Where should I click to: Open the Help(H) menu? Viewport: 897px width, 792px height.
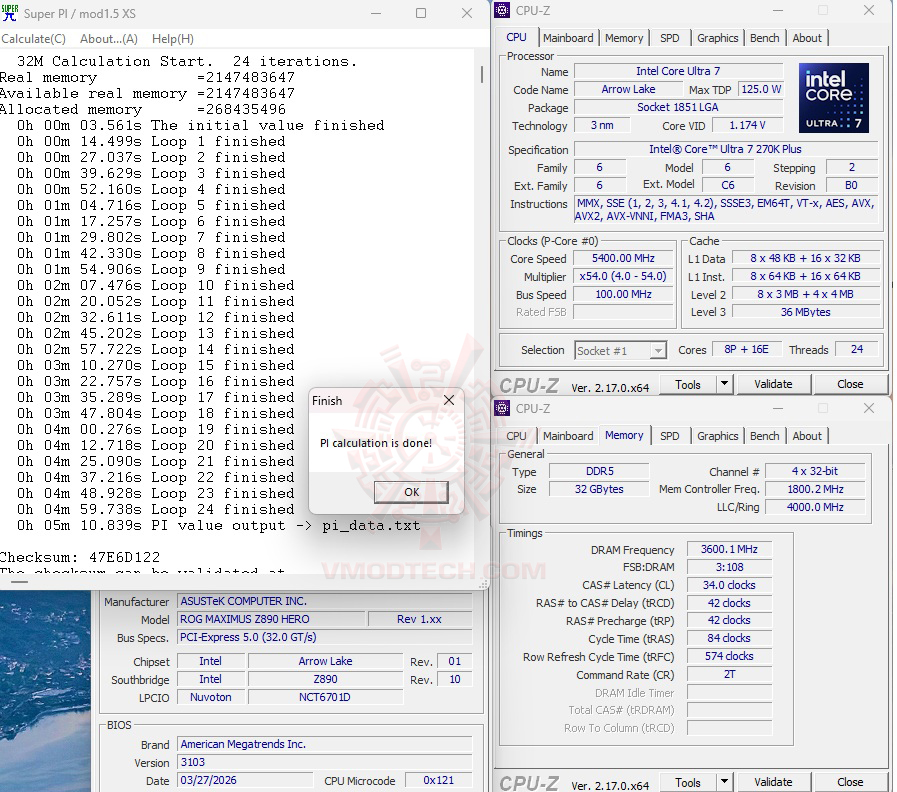[173, 39]
